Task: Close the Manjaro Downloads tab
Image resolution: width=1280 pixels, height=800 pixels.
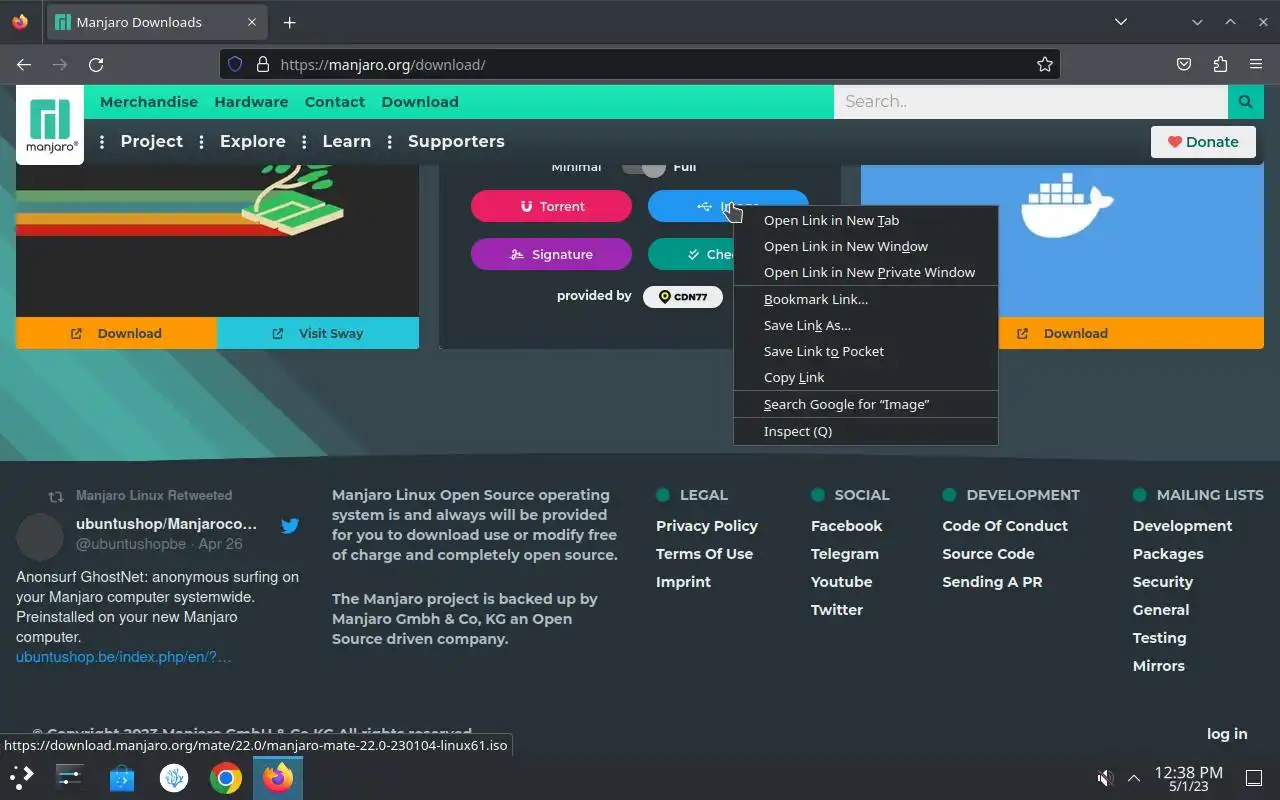Action: (x=252, y=22)
